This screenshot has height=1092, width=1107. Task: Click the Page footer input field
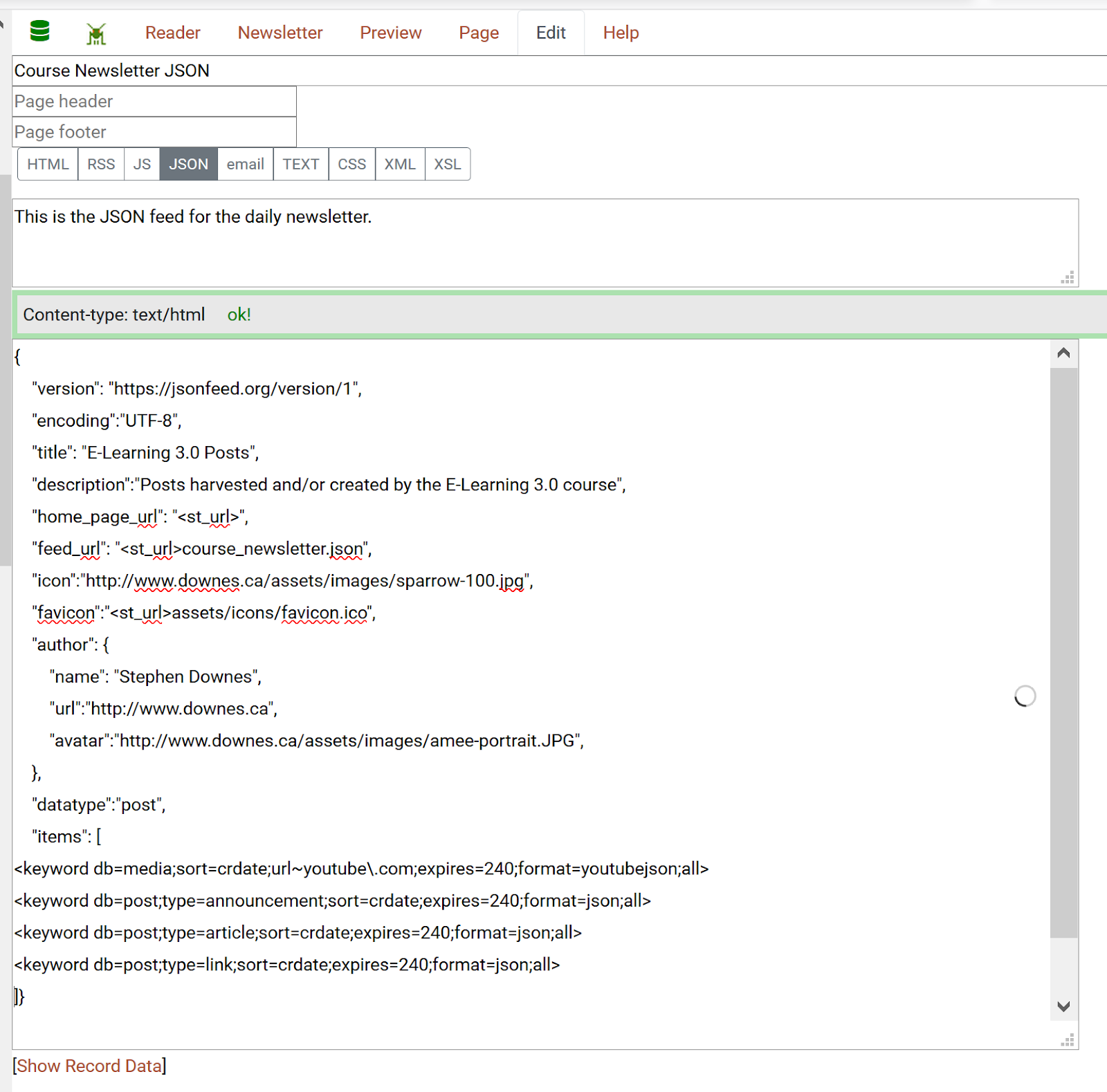154,131
